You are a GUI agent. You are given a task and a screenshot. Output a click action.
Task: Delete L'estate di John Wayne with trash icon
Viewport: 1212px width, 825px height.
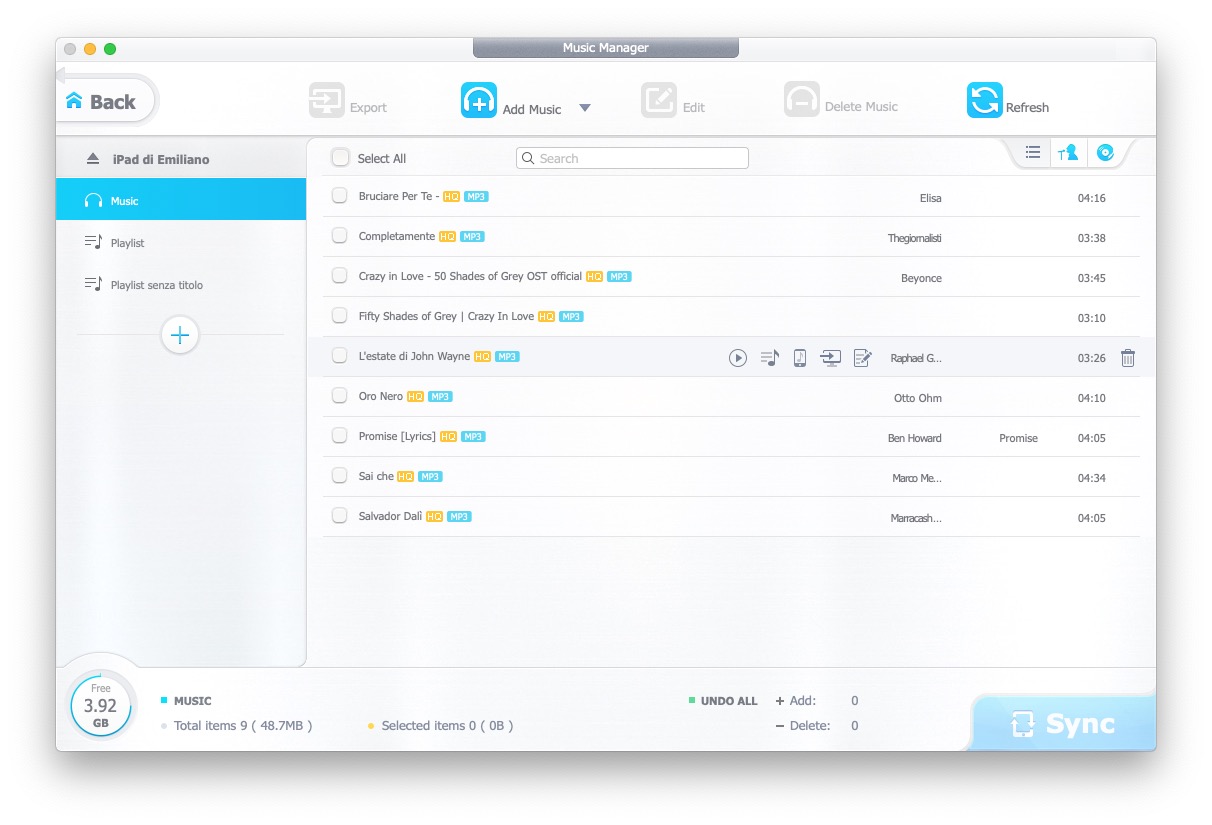(x=1128, y=358)
